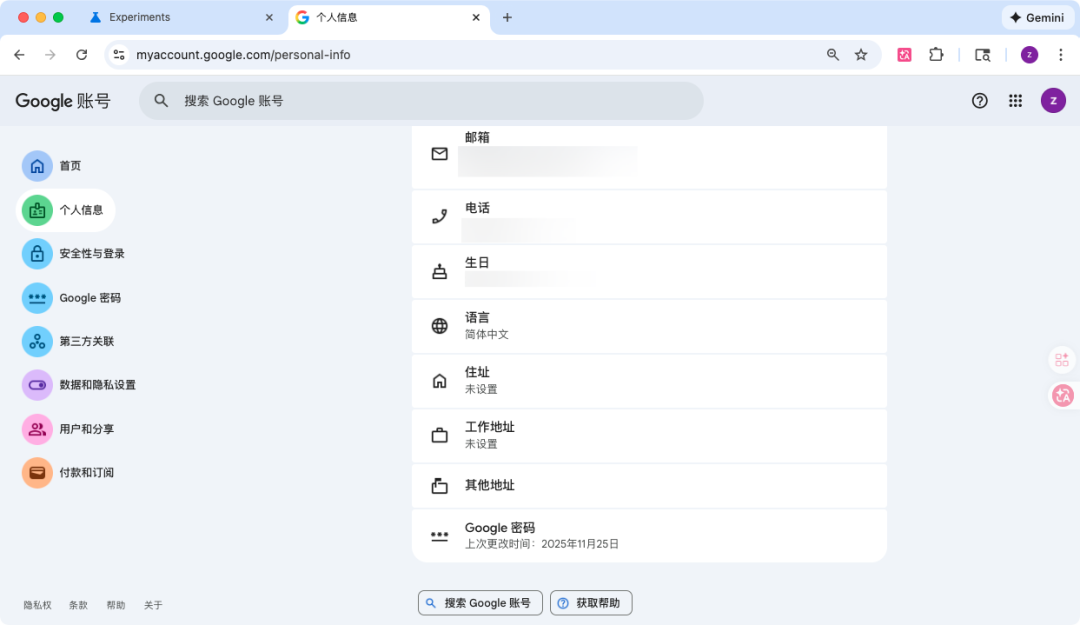Open the pink translate extension icon
The image size is (1080, 625).
[904, 54]
